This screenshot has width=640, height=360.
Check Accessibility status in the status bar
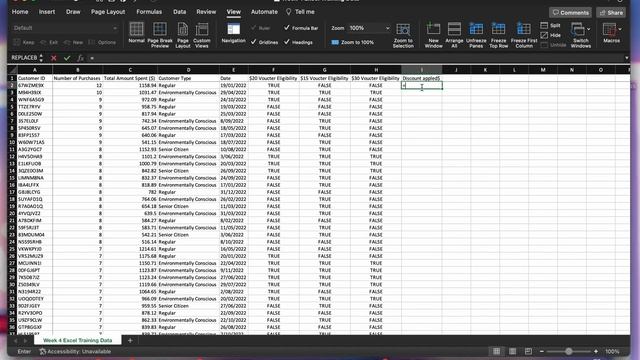click(x=76, y=351)
